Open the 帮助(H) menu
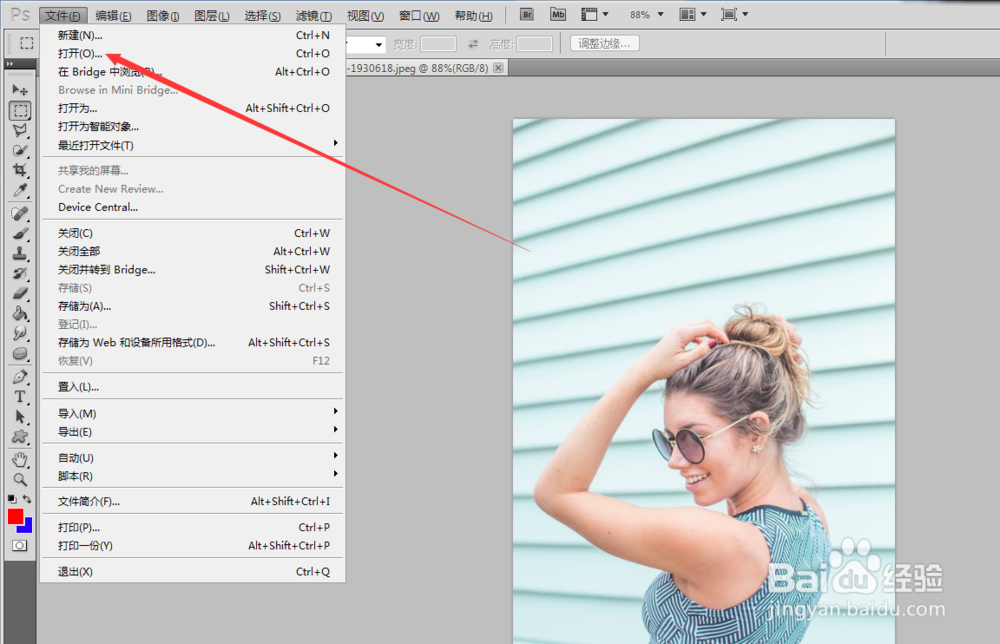This screenshot has height=644, width=1000. (x=473, y=15)
